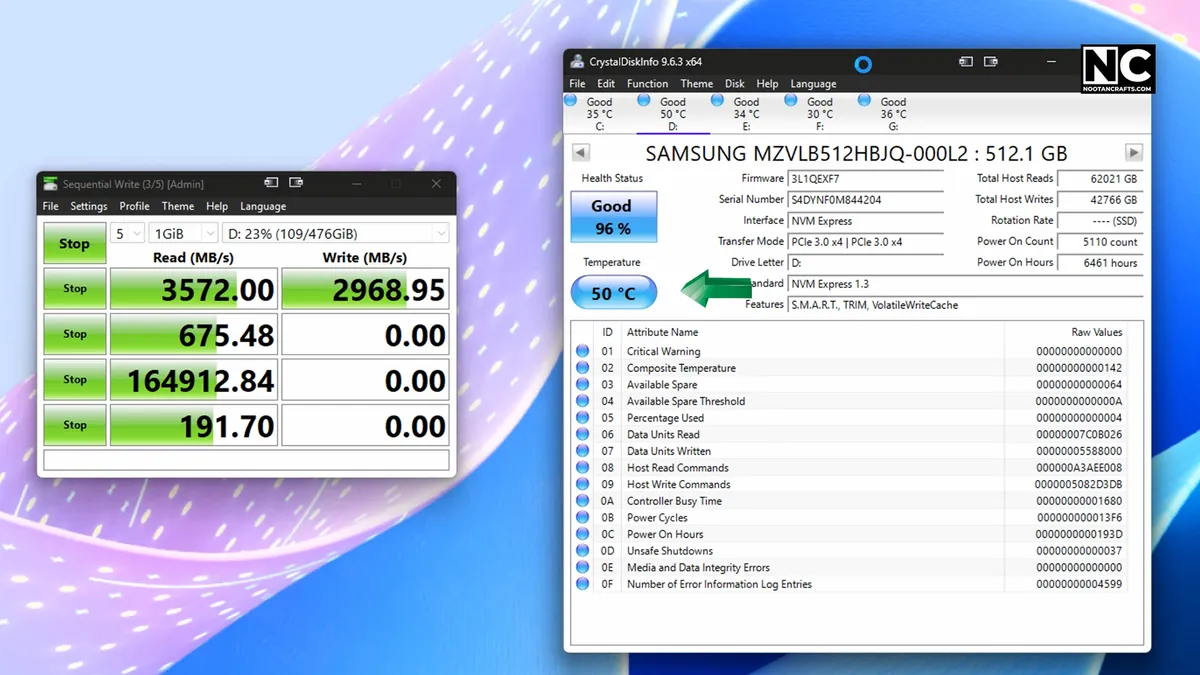Viewport: 1200px width, 675px height.
Task: Open CrystalDiskMark Profile menu
Action: 134,206
